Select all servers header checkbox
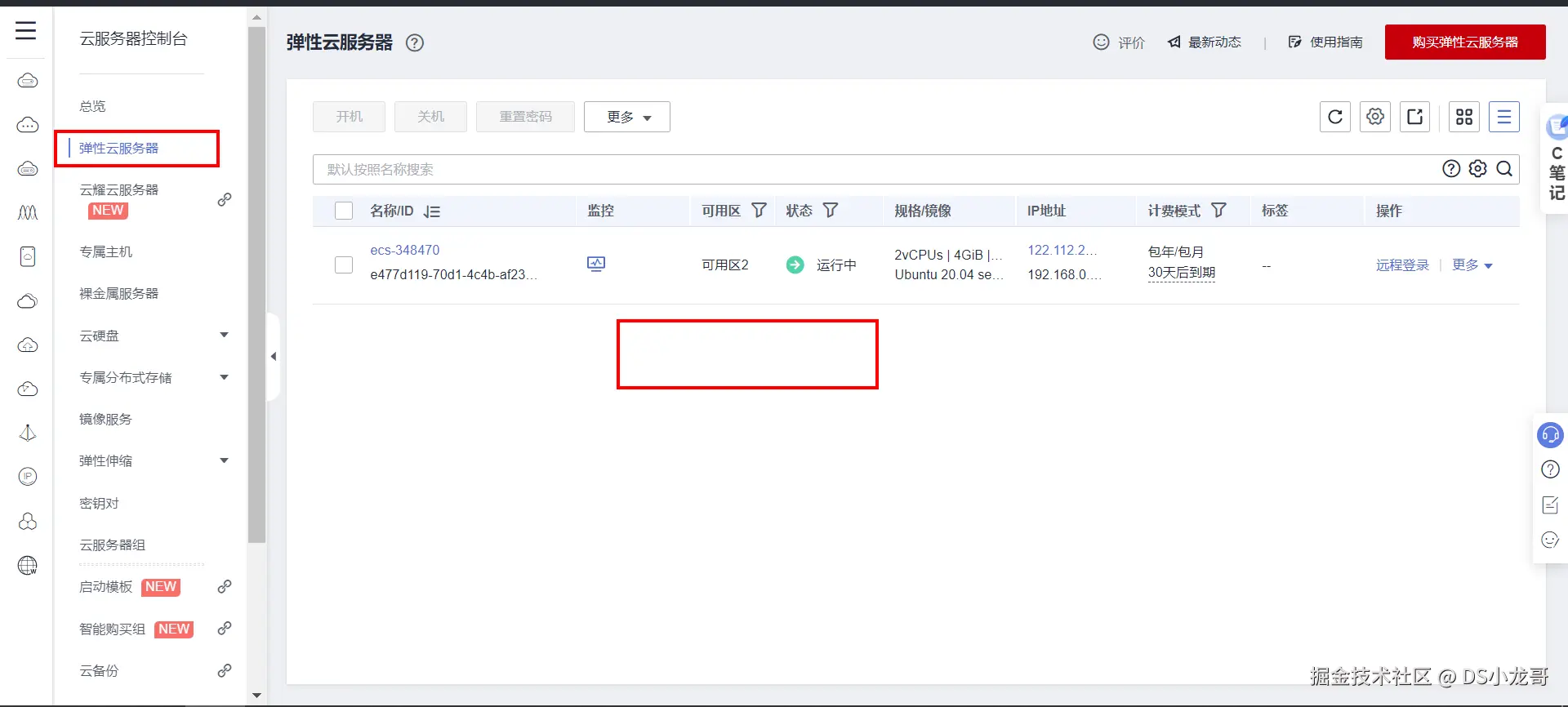This screenshot has height=707, width=1568. pyautogui.click(x=344, y=211)
